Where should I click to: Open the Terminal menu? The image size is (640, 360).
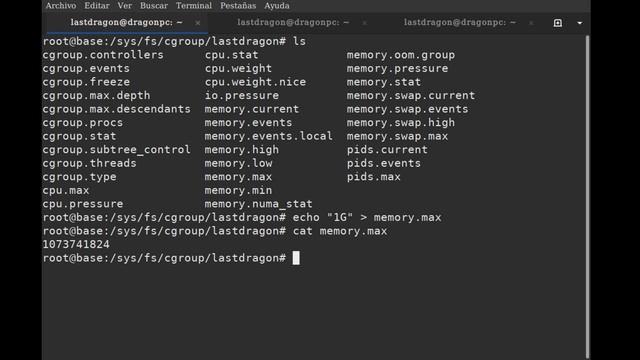[x=194, y=6]
